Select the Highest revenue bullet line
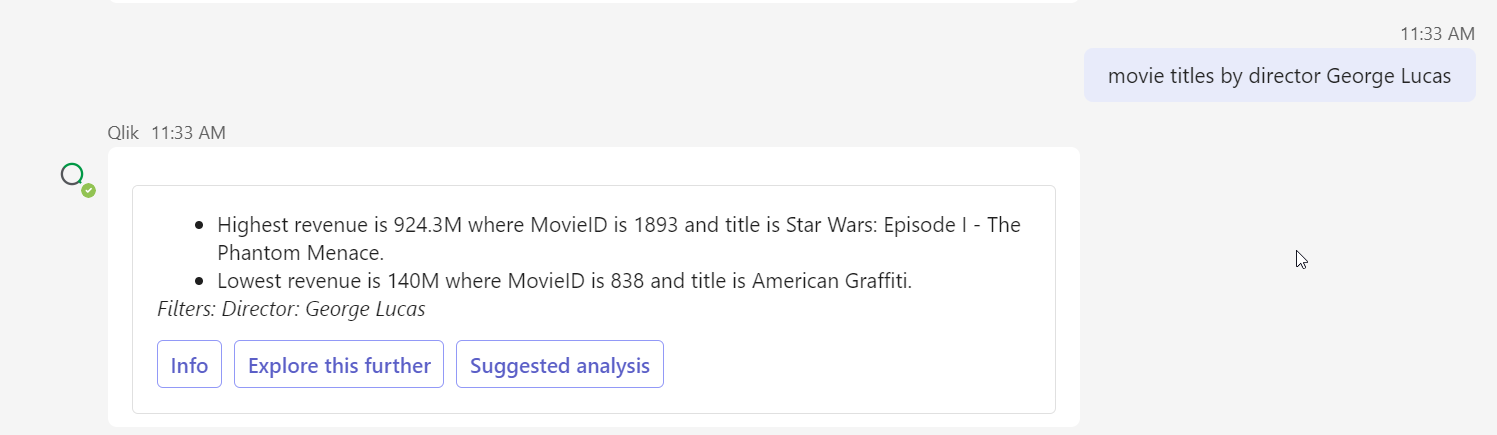 [619, 238]
